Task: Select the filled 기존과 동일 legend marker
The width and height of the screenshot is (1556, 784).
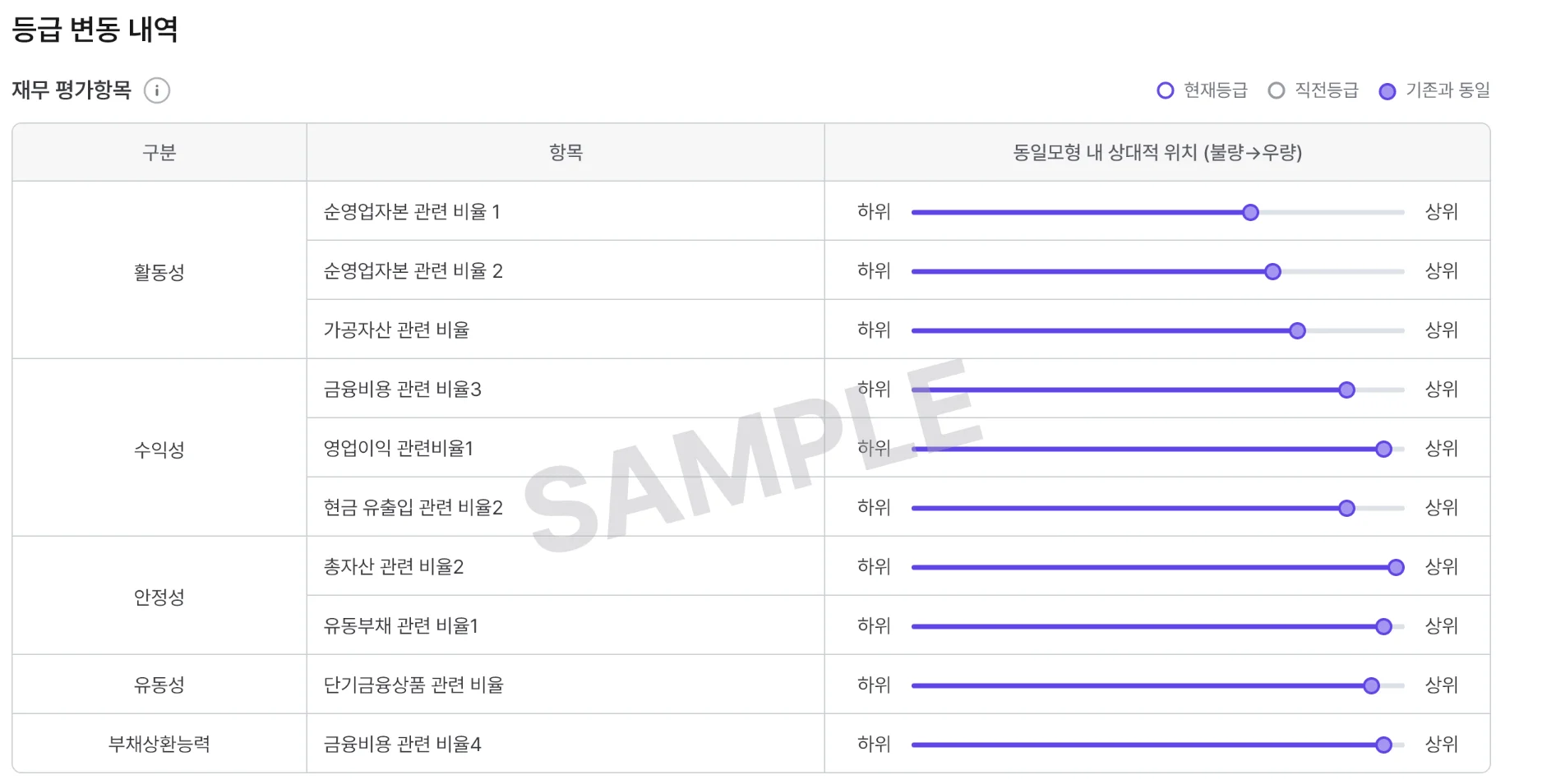Action: [x=1389, y=90]
